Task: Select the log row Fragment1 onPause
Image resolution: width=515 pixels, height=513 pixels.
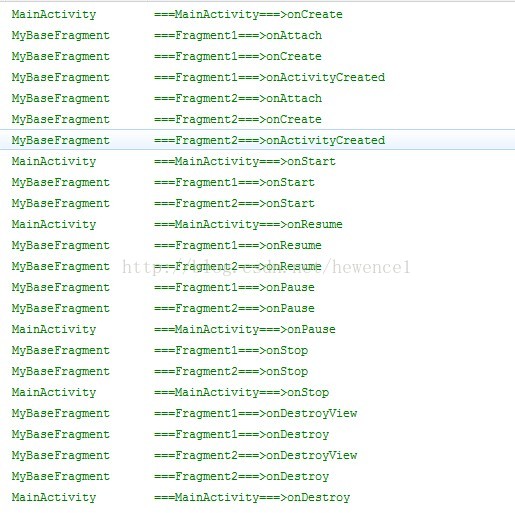Action: pyautogui.click(x=257, y=287)
